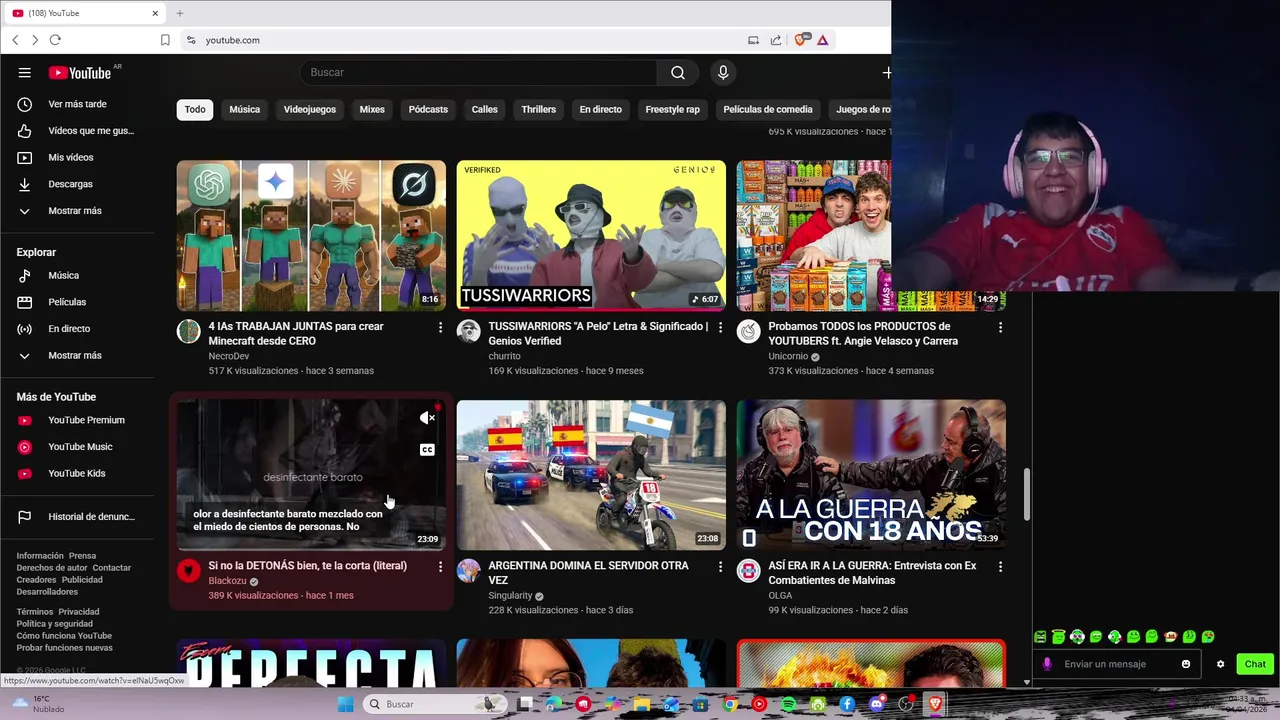Screen dimensions: 1280x720
Task: Click the share icon in address bar
Action: (775, 40)
